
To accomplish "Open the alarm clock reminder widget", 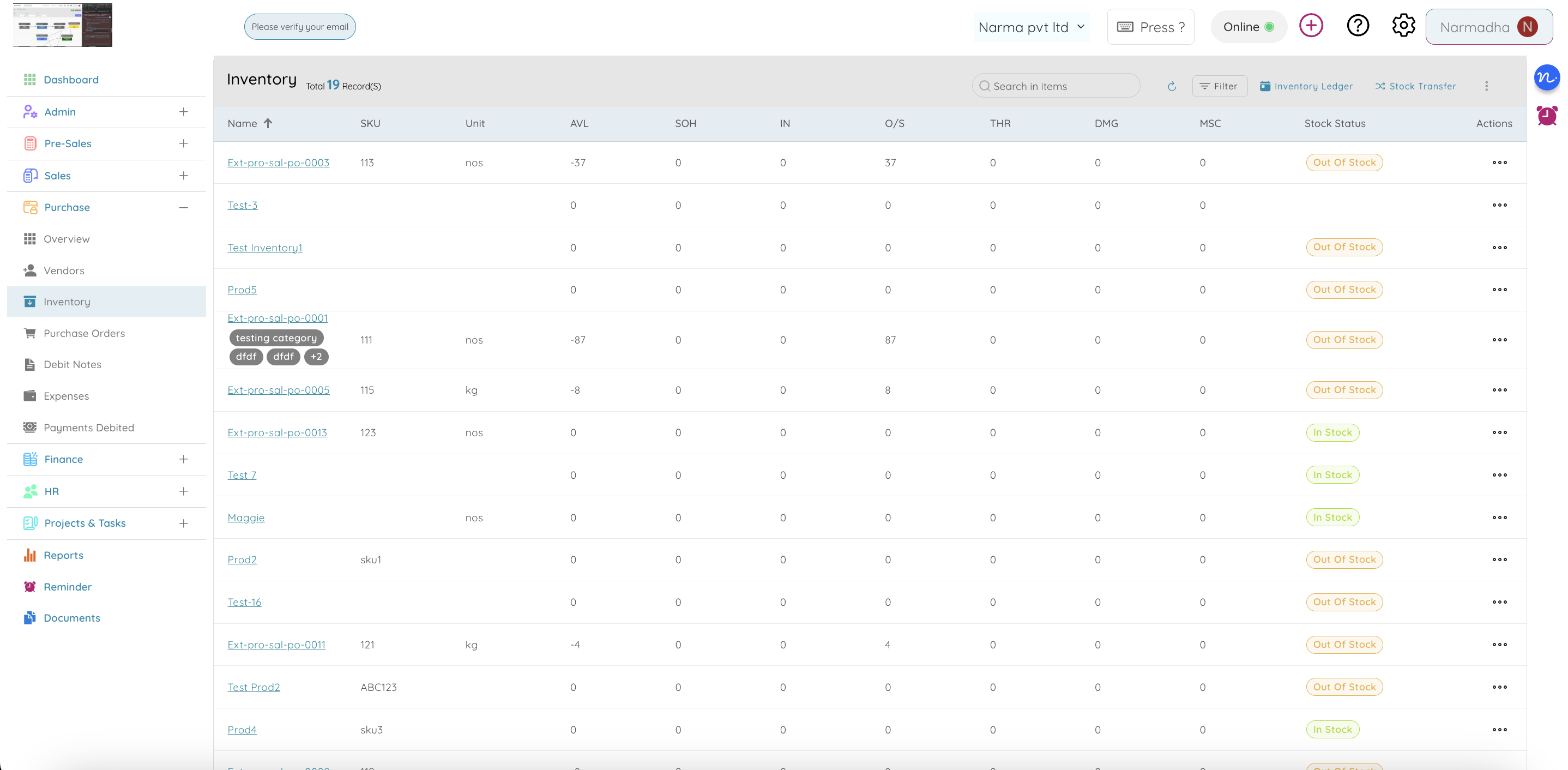I will point(1546,115).
